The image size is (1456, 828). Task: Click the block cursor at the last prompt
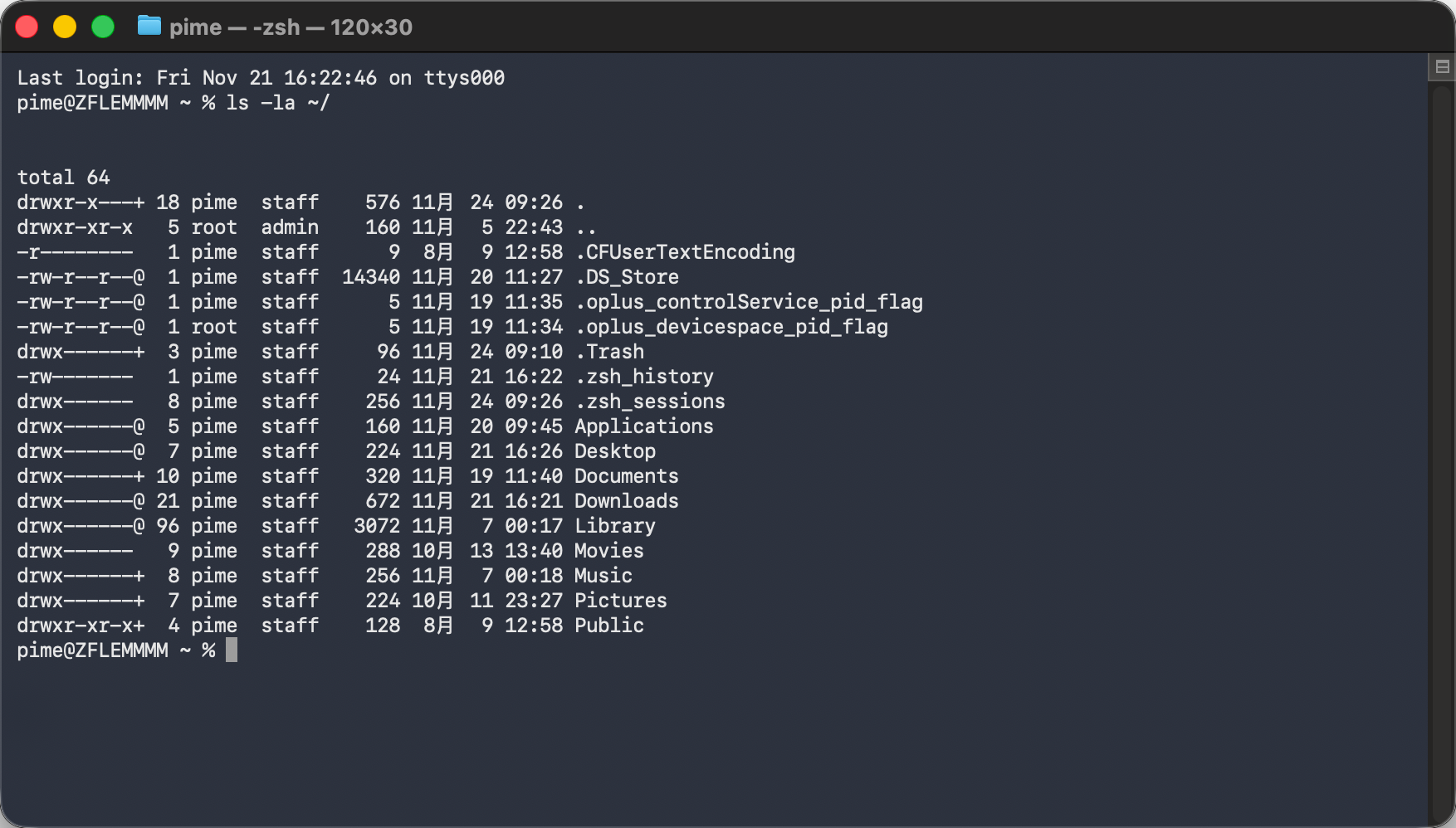[232, 650]
